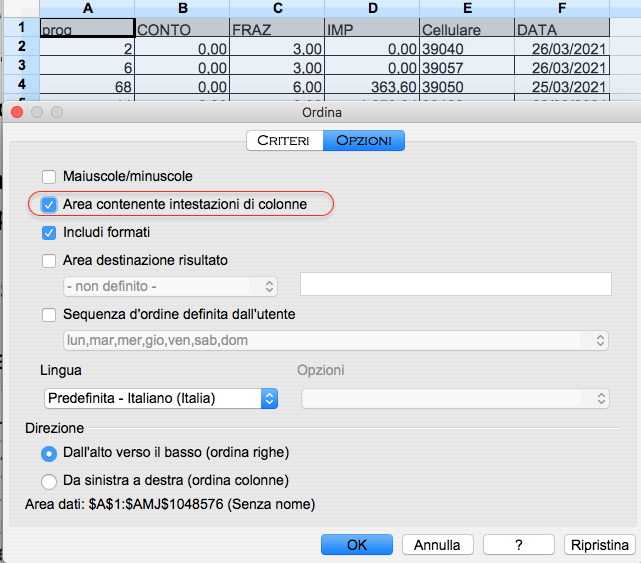This screenshot has height=563, width=641.
Task: Uncheck Area contenente intestazioni di colonne
Action: click(49, 205)
